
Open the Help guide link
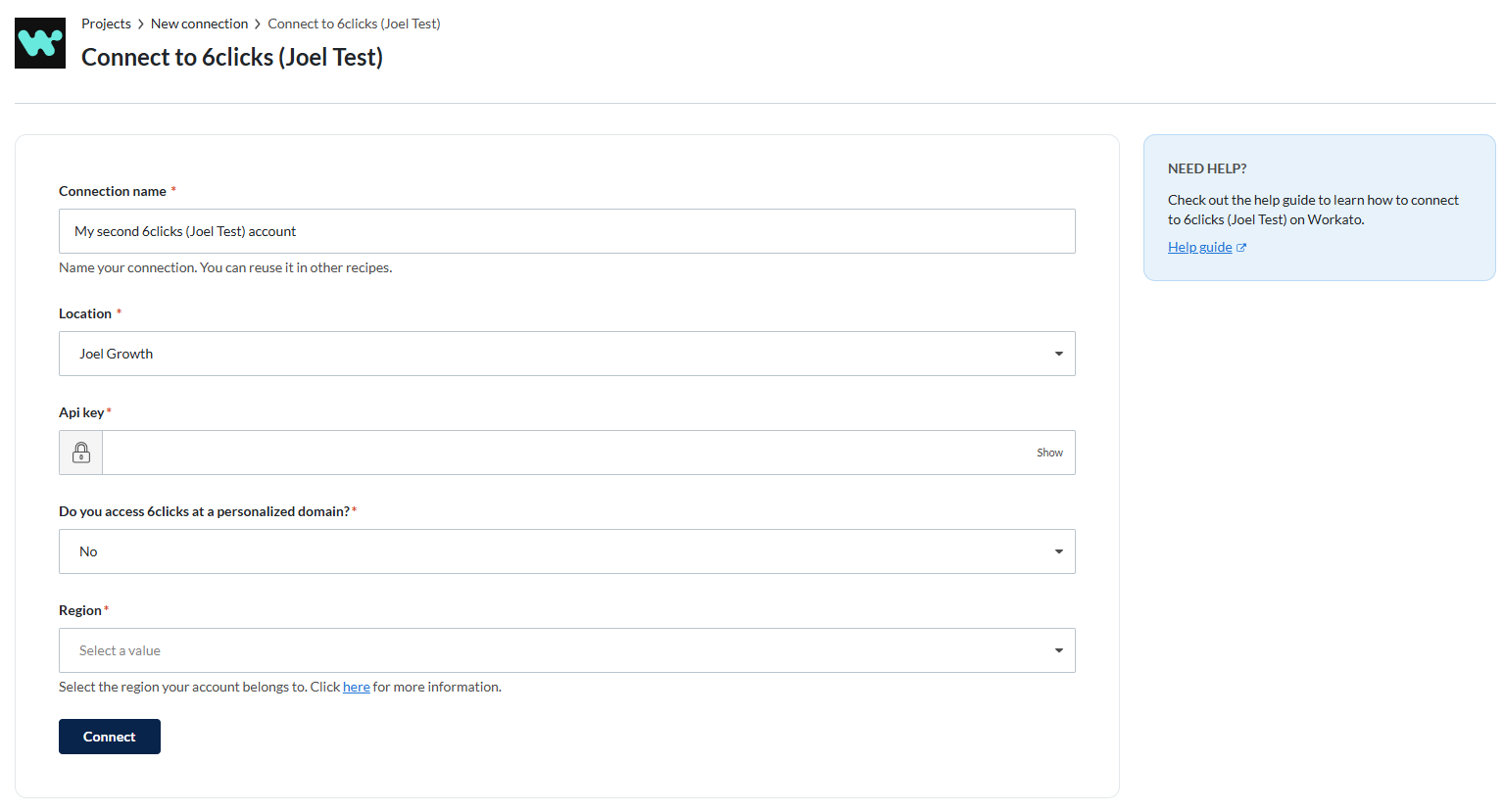pyautogui.click(x=1199, y=247)
